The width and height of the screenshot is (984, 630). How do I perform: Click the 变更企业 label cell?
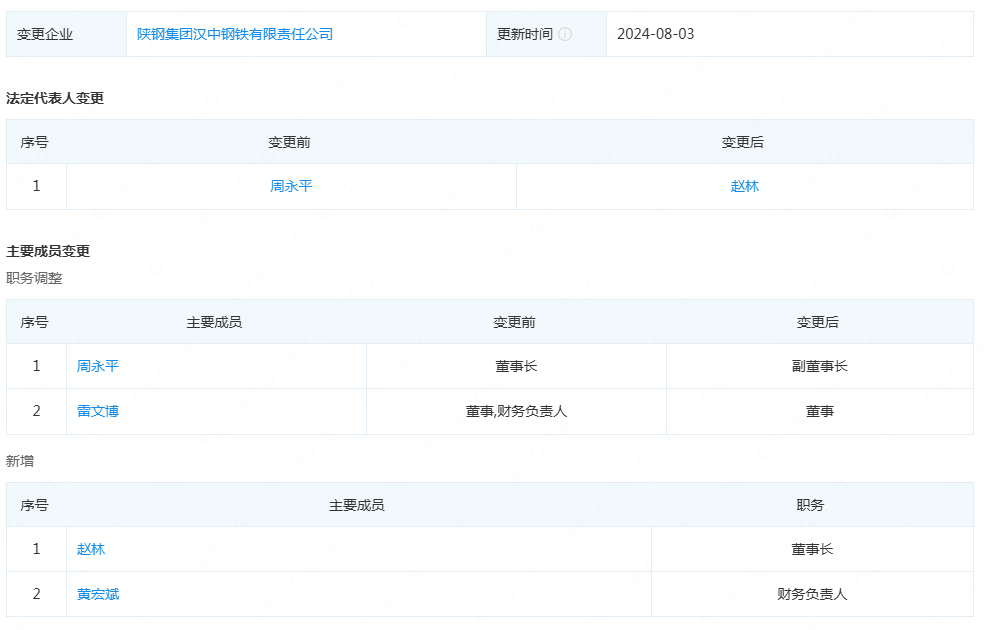pos(45,34)
